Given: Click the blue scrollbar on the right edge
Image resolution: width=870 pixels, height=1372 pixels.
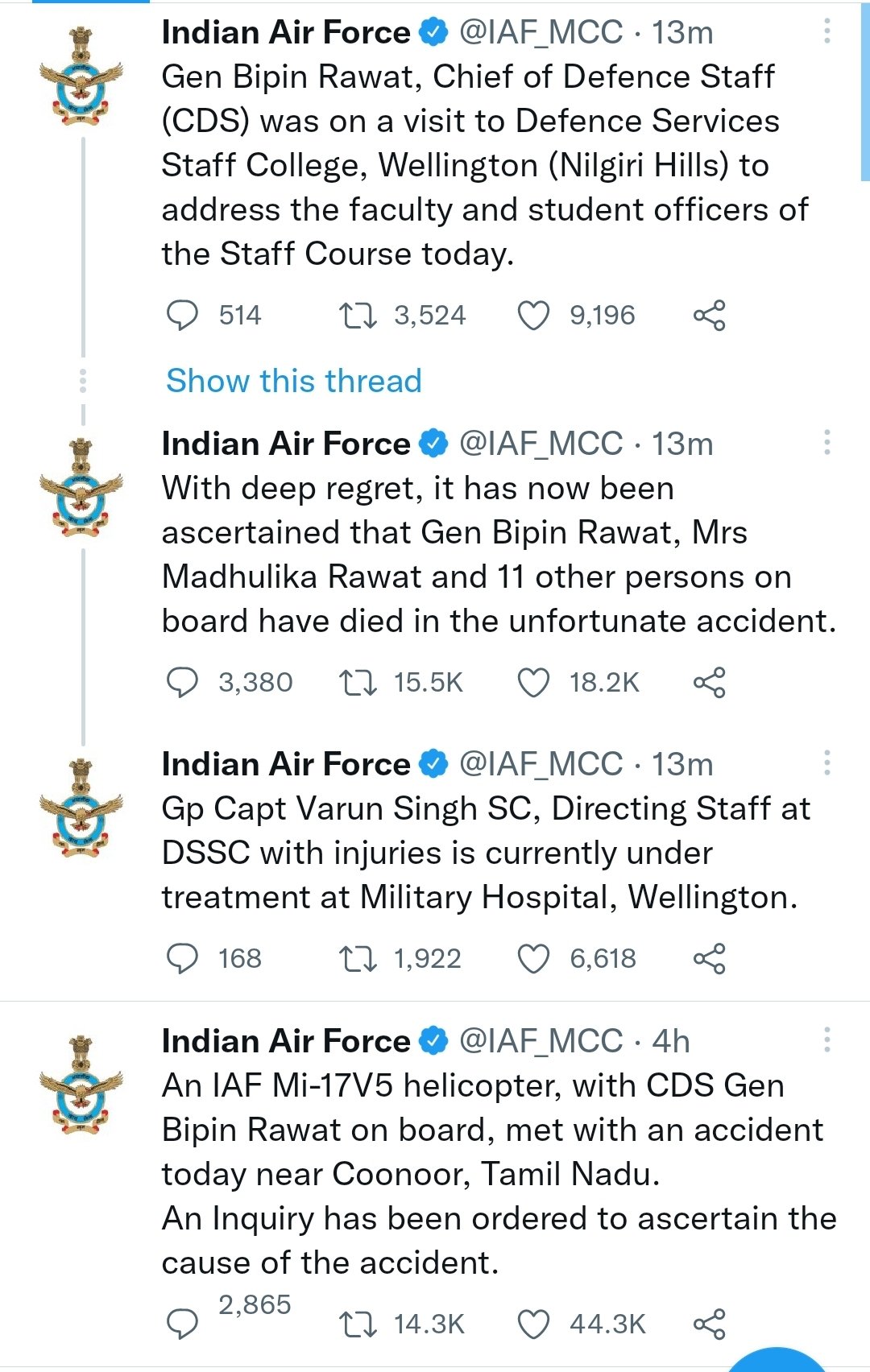Looking at the screenshot, I should point(865,90).
